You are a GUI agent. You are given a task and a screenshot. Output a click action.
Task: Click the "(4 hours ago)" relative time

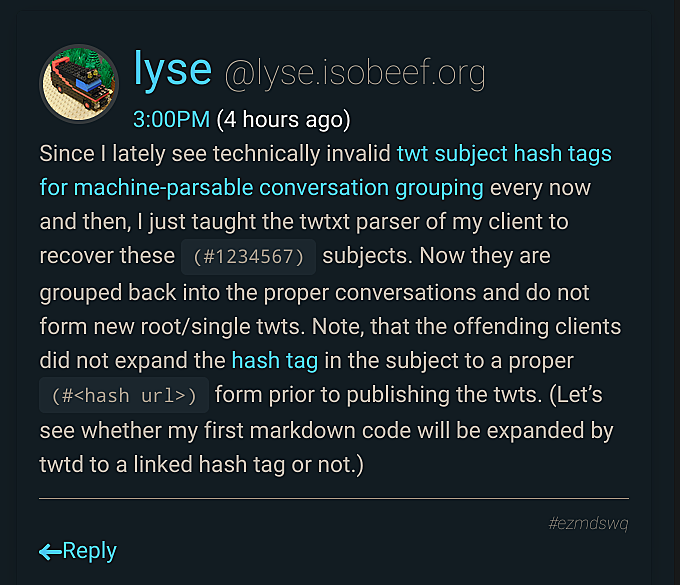tap(283, 120)
